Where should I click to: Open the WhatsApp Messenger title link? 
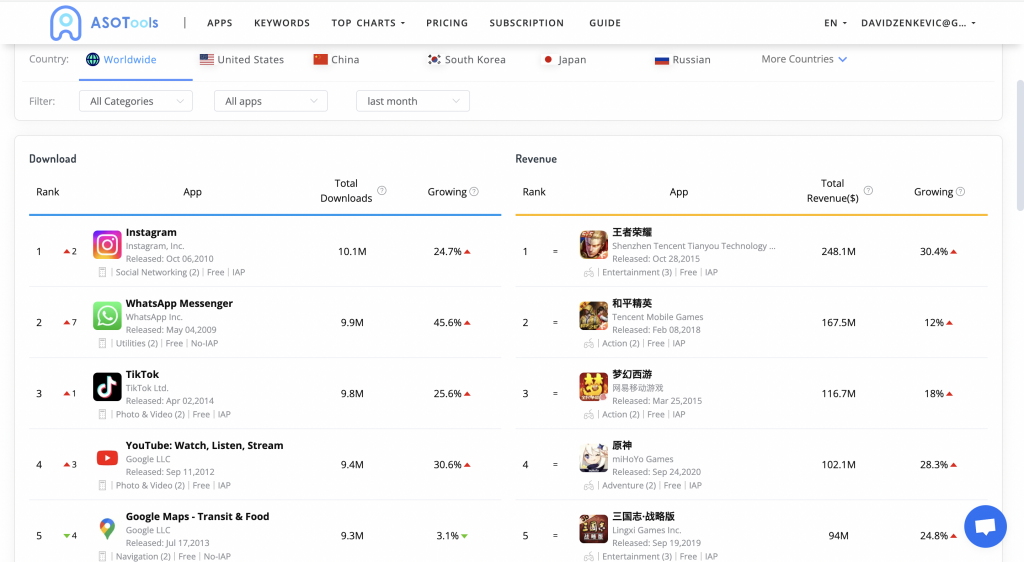(x=179, y=304)
